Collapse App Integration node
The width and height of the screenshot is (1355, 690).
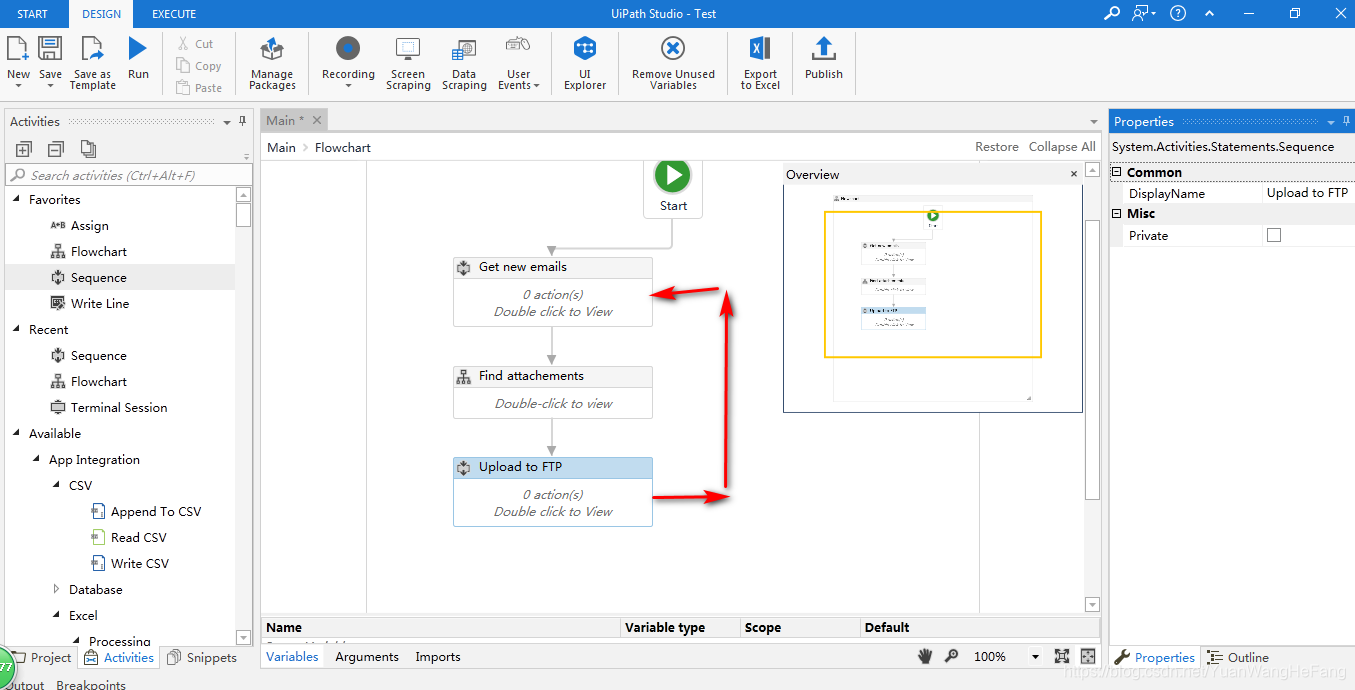[x=36, y=459]
